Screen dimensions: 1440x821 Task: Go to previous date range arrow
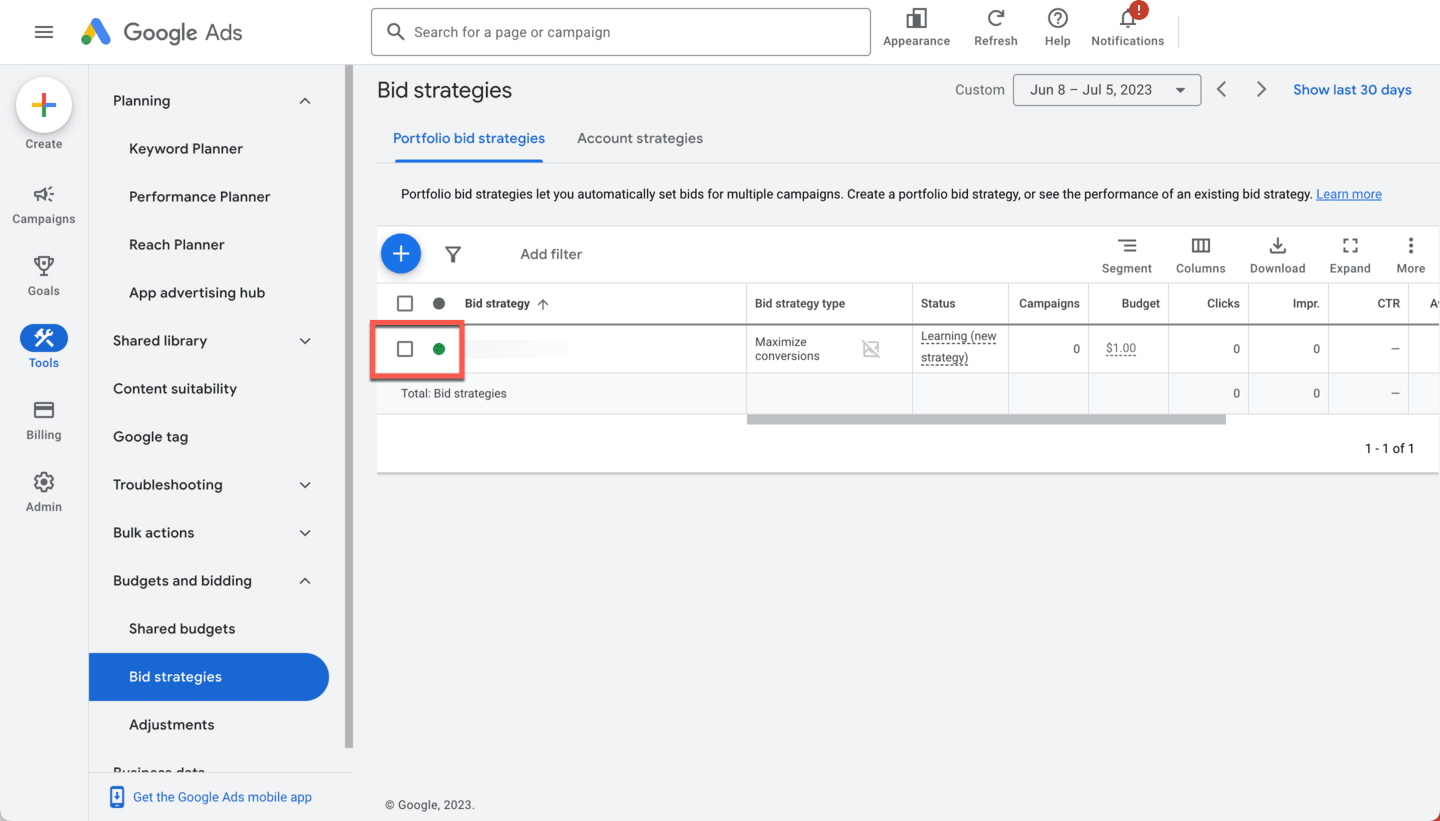coord(1222,90)
